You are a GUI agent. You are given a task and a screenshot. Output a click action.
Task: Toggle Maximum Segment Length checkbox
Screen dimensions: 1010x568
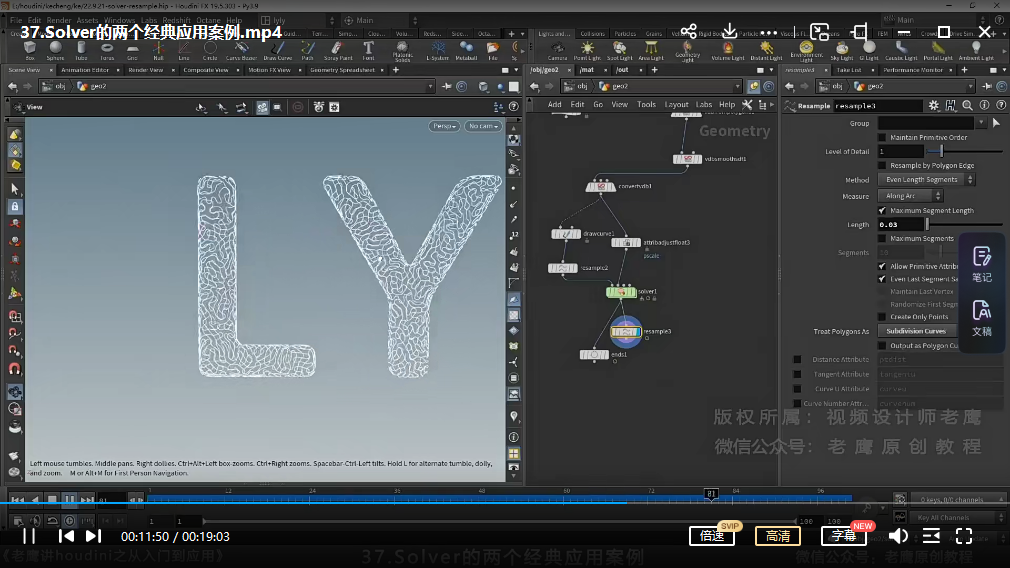[x=882, y=211]
